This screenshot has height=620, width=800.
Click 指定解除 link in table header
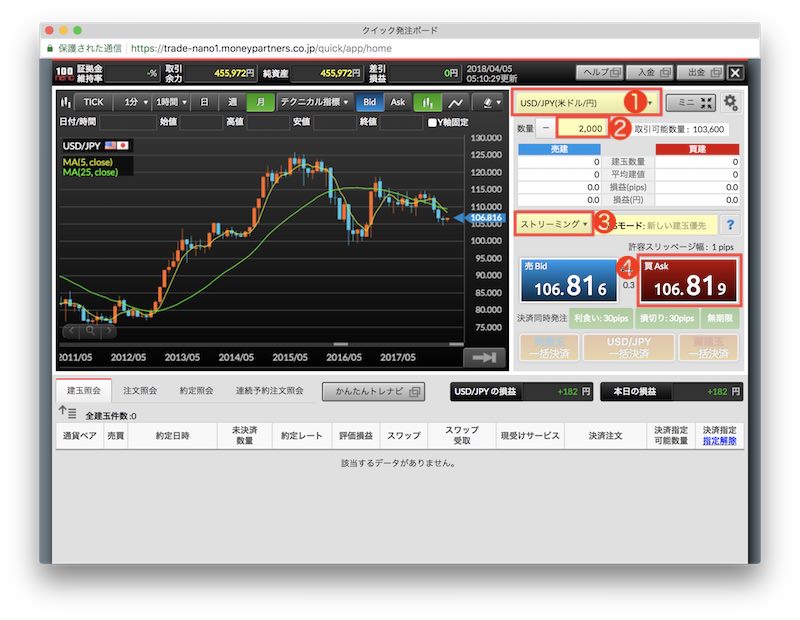[x=719, y=441]
